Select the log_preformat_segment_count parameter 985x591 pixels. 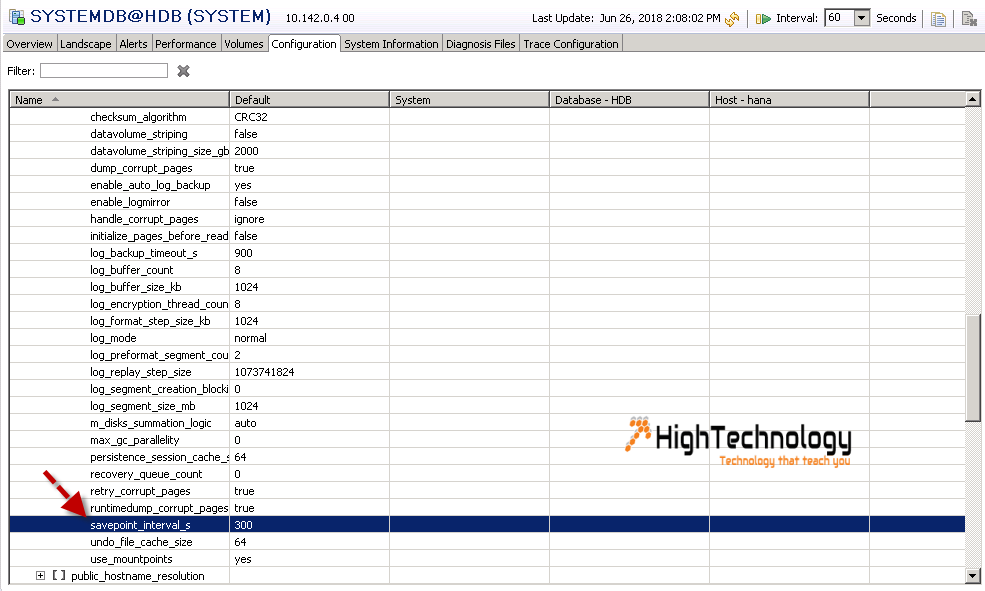(487, 354)
